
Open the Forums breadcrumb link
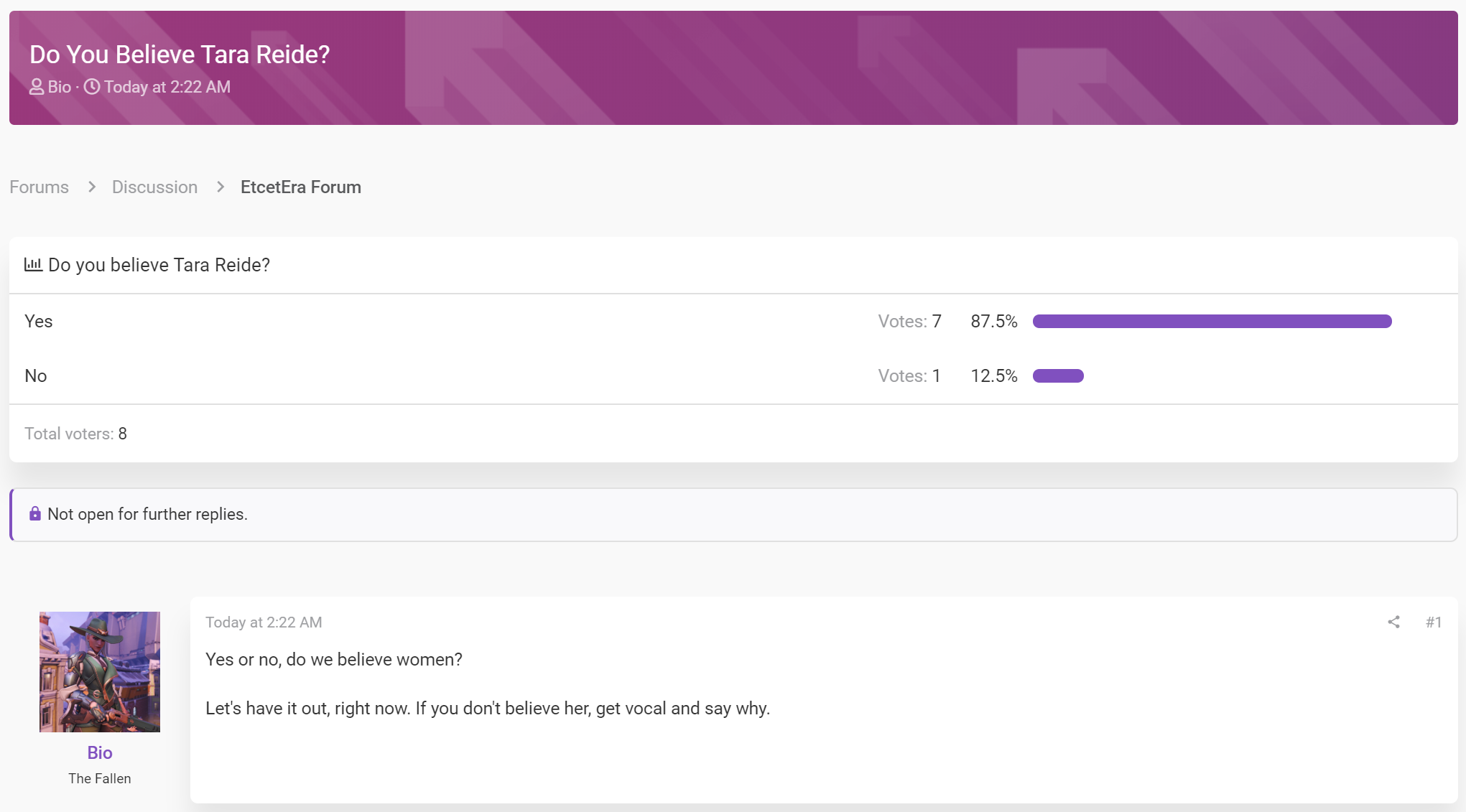coord(40,187)
